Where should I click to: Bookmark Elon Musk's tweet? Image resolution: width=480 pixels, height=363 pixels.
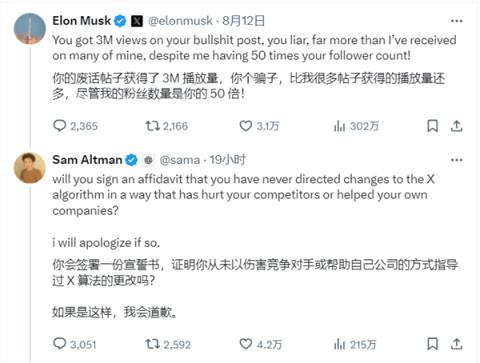point(432,126)
